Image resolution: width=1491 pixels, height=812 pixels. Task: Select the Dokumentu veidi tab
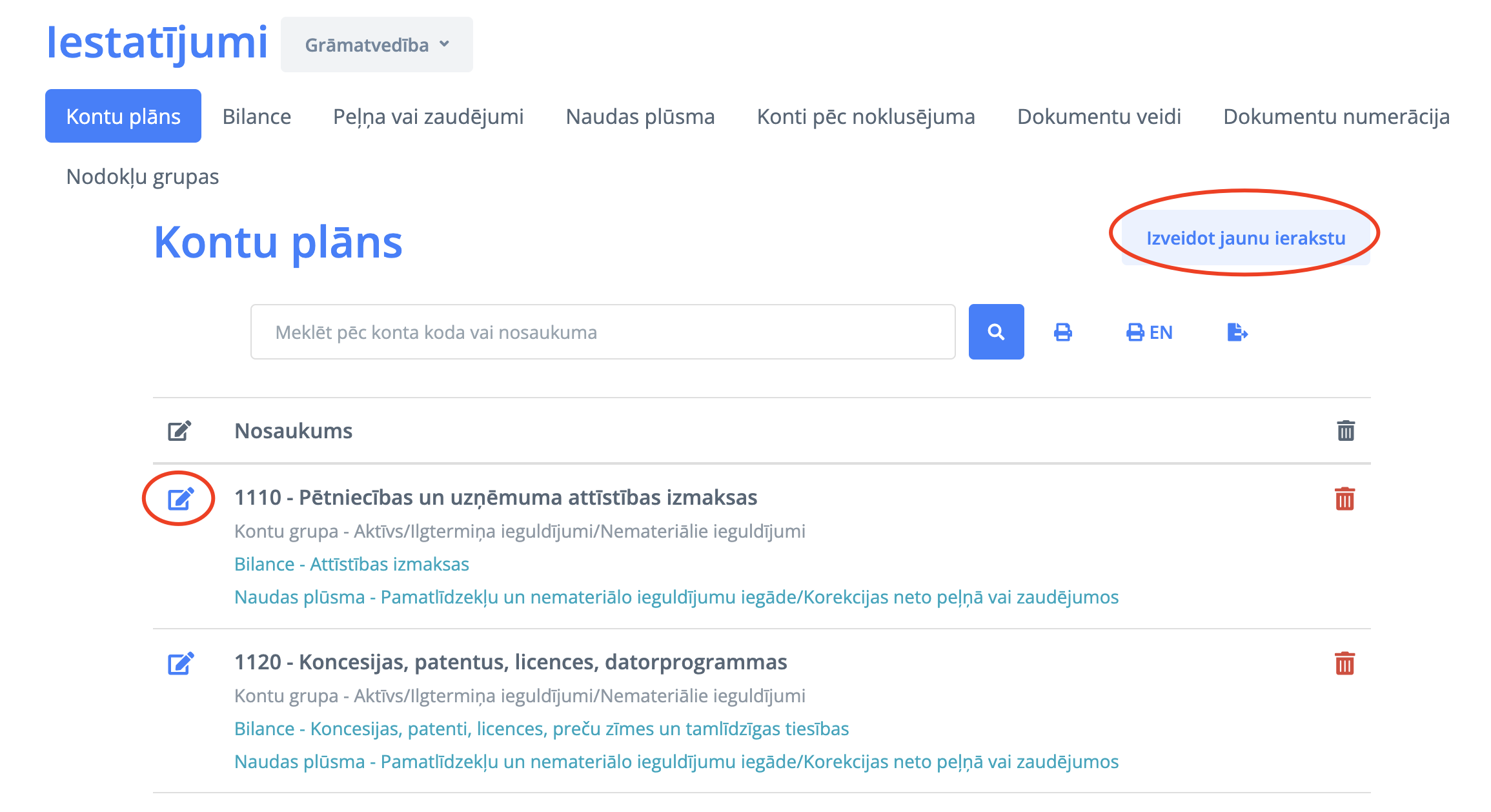point(1099,116)
